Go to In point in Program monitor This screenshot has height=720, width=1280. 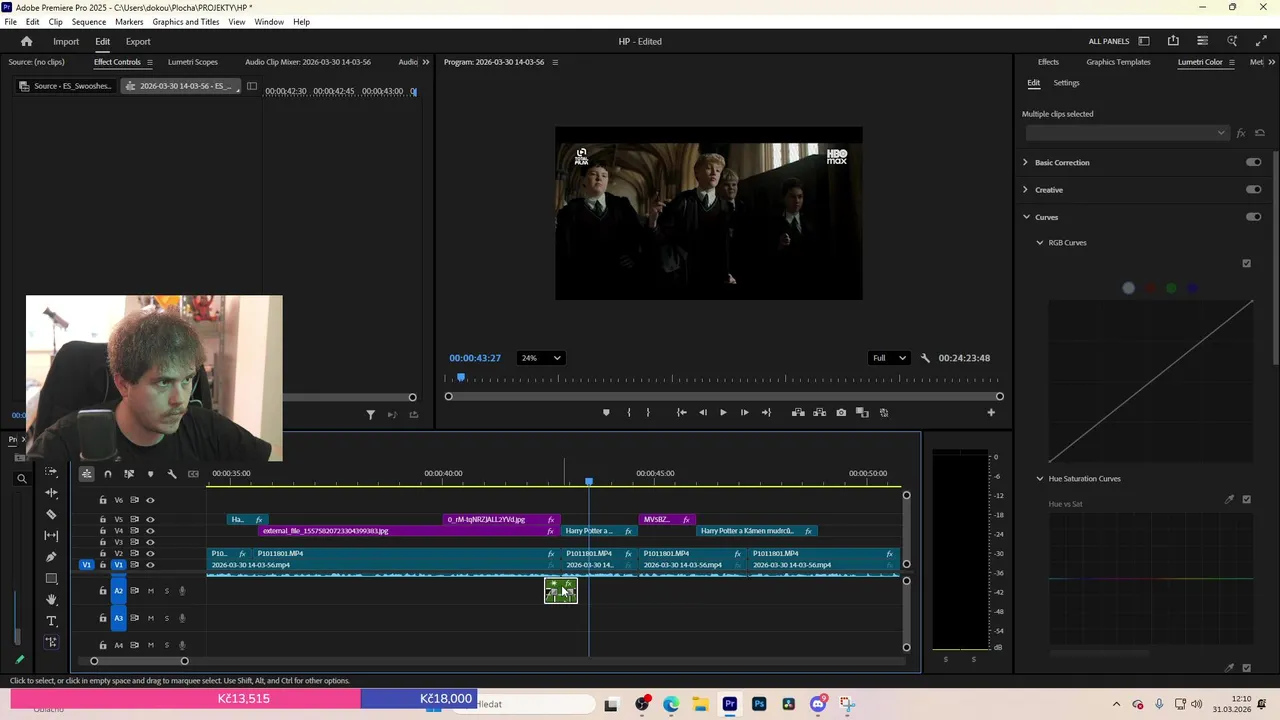pyautogui.click(x=681, y=412)
